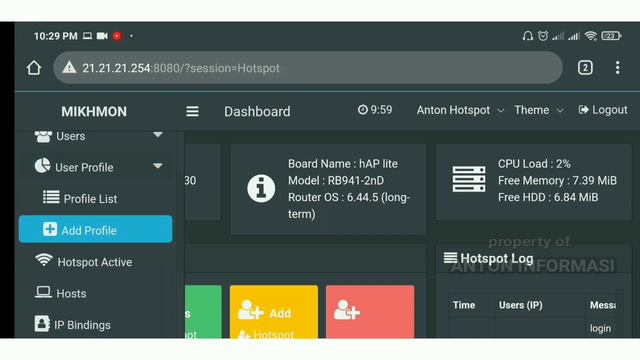Tap the wifi status bar icon
Viewport: 640px width, 360px height.
(590, 36)
